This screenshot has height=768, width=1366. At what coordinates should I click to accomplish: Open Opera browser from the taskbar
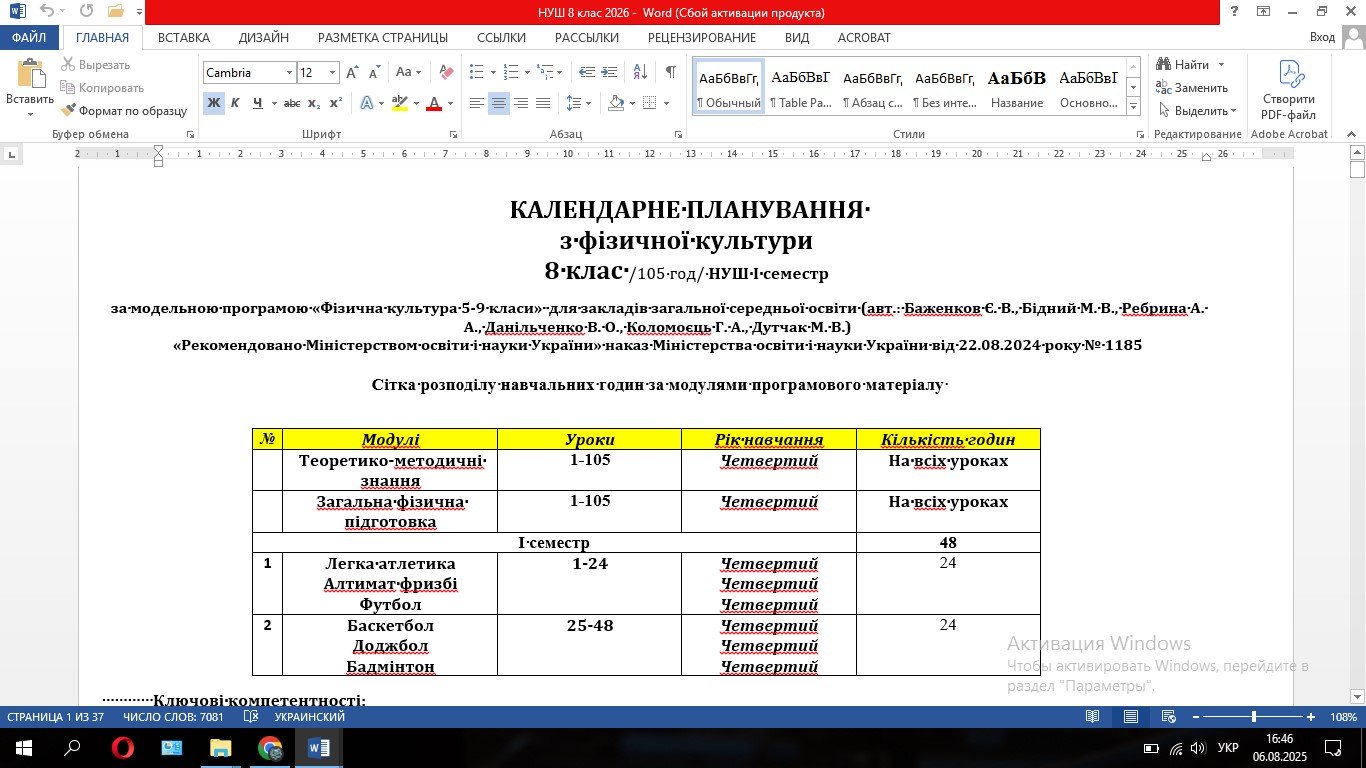(x=122, y=748)
